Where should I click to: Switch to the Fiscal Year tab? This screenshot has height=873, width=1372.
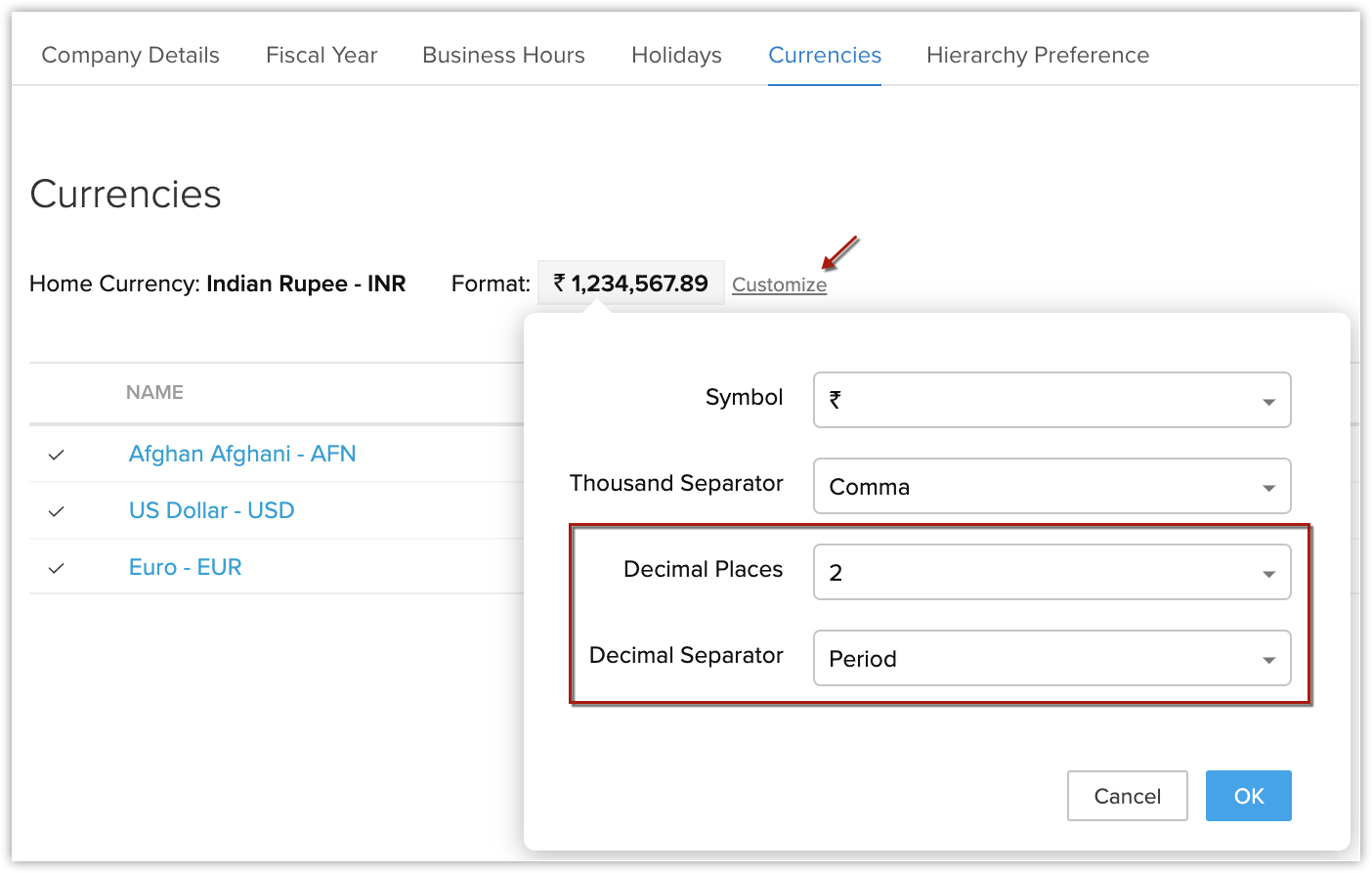click(322, 56)
